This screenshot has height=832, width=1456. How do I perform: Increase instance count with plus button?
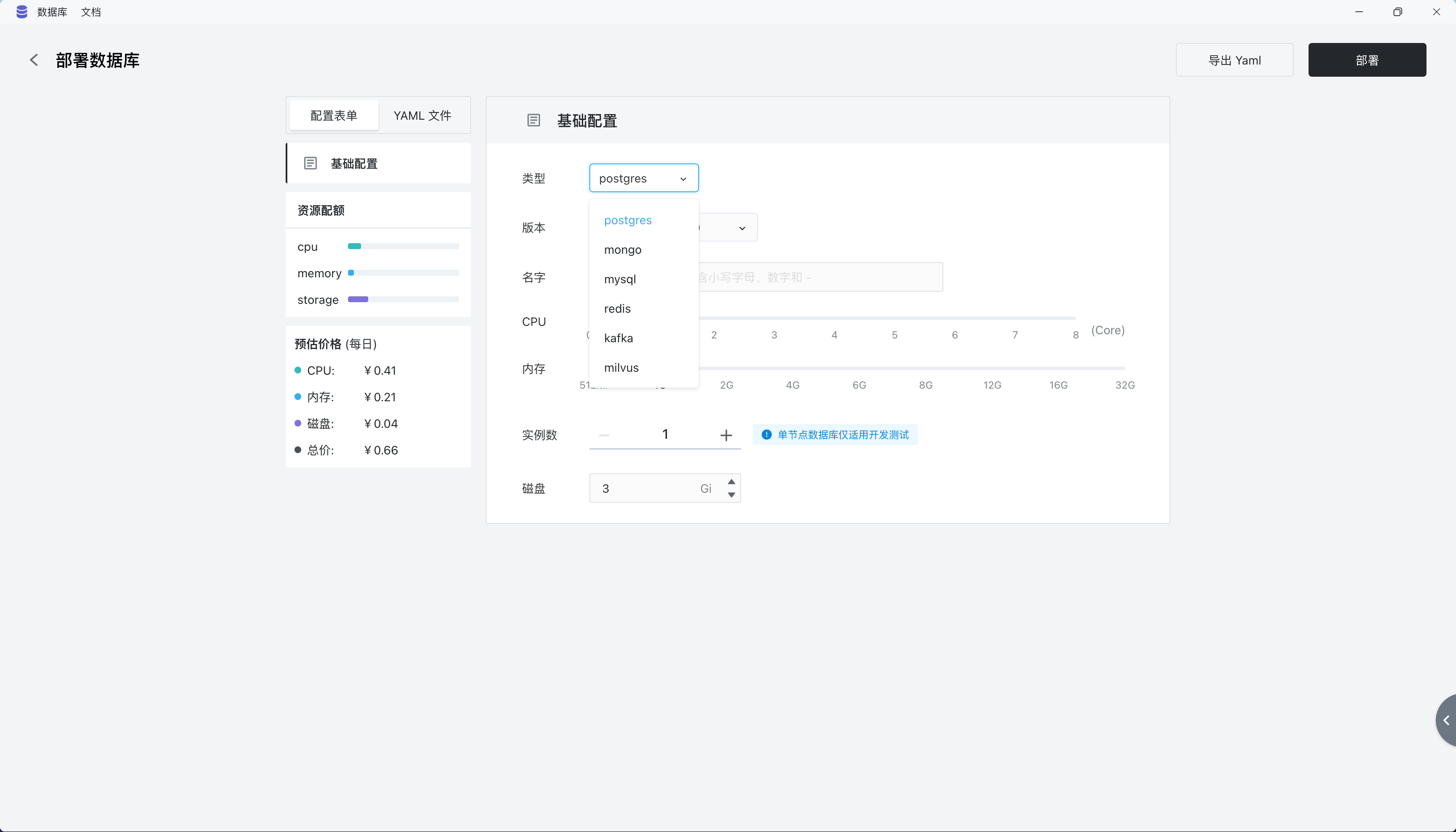[x=726, y=435]
